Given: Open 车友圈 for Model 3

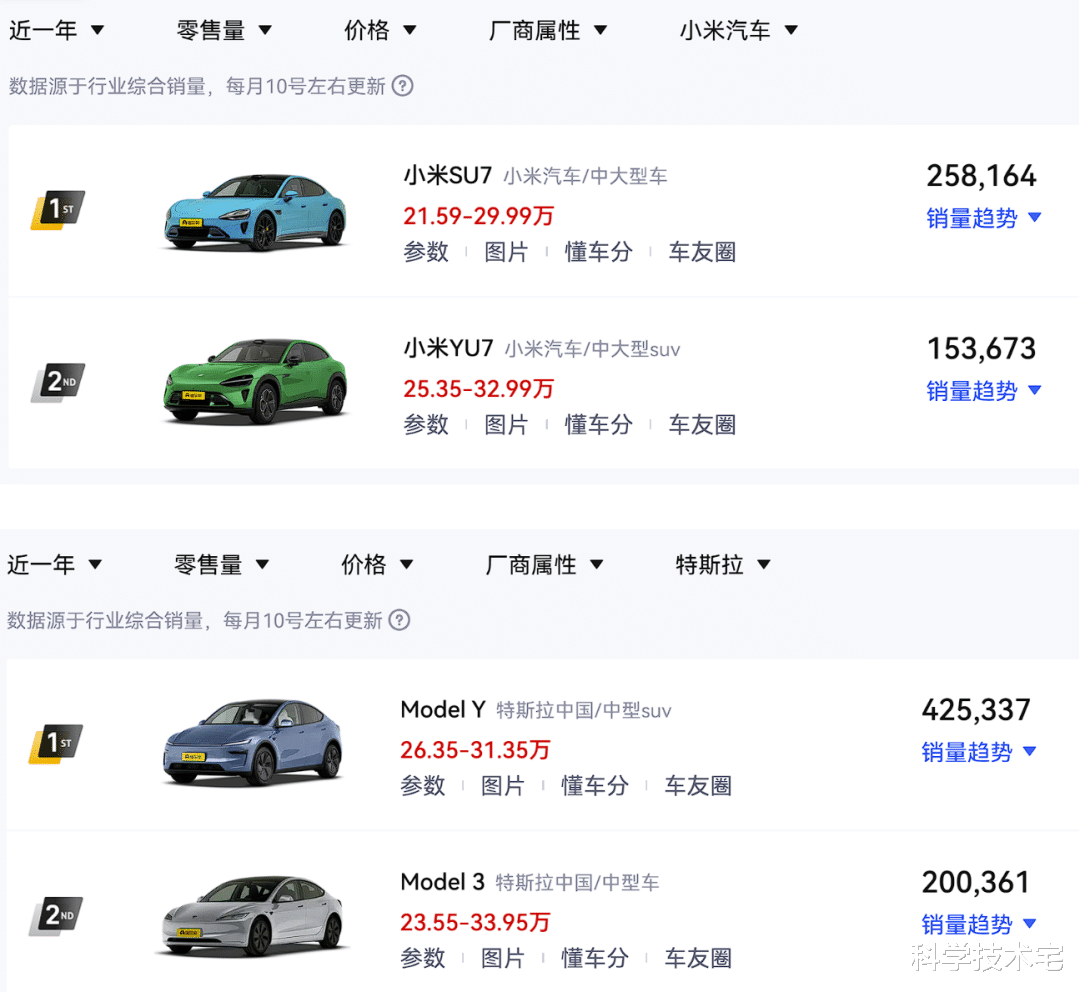Looking at the screenshot, I should click(698, 958).
